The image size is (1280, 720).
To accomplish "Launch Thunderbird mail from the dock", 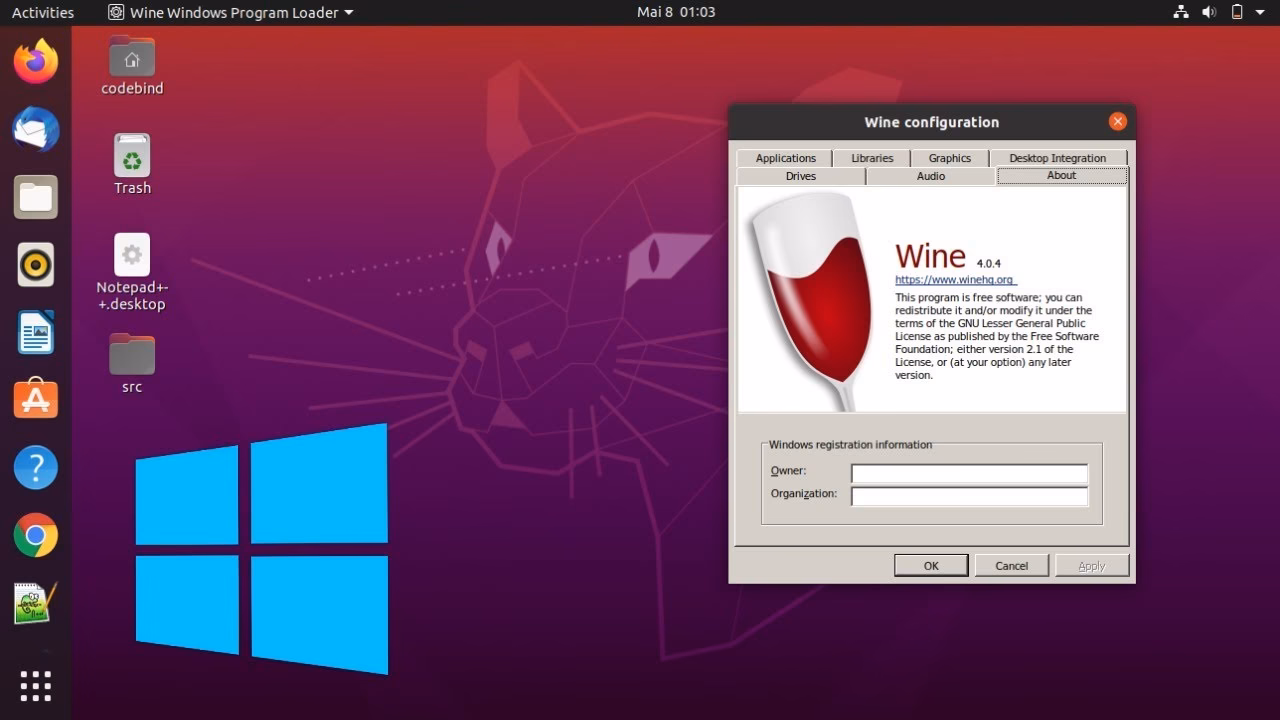I will [36, 130].
